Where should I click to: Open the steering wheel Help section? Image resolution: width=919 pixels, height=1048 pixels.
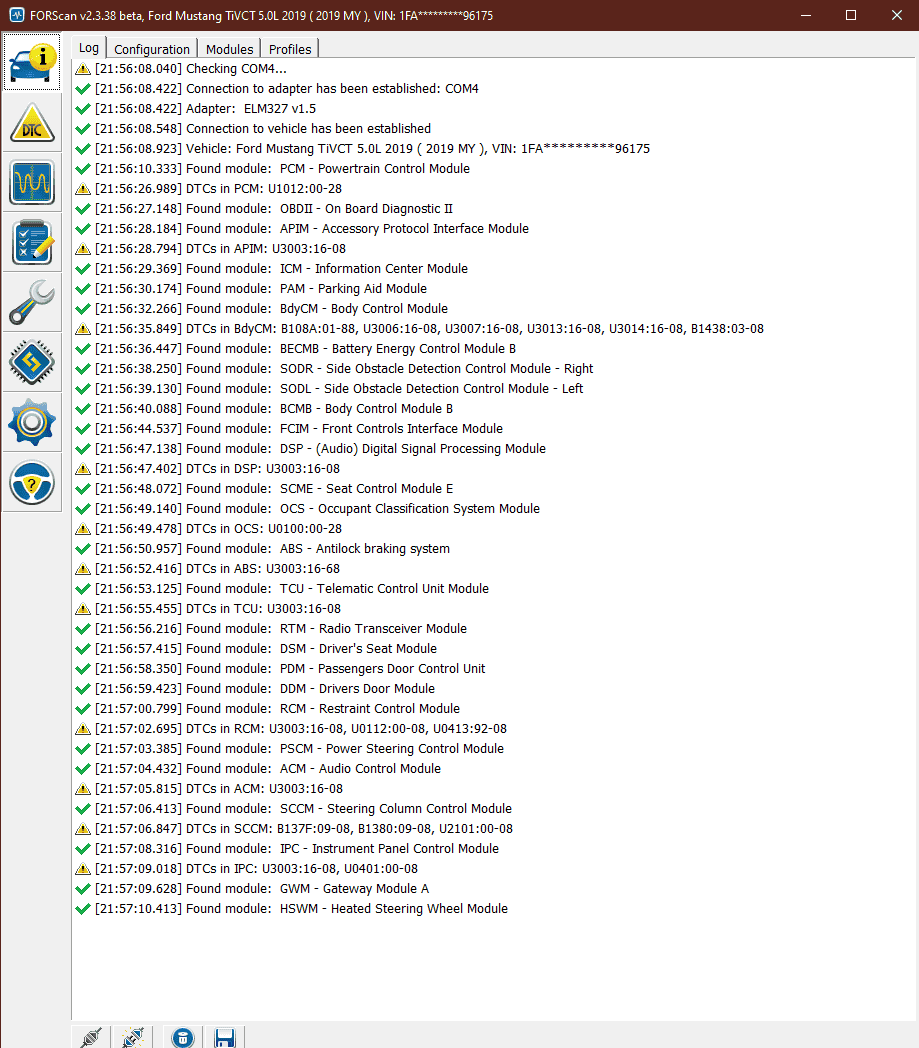pyautogui.click(x=32, y=483)
